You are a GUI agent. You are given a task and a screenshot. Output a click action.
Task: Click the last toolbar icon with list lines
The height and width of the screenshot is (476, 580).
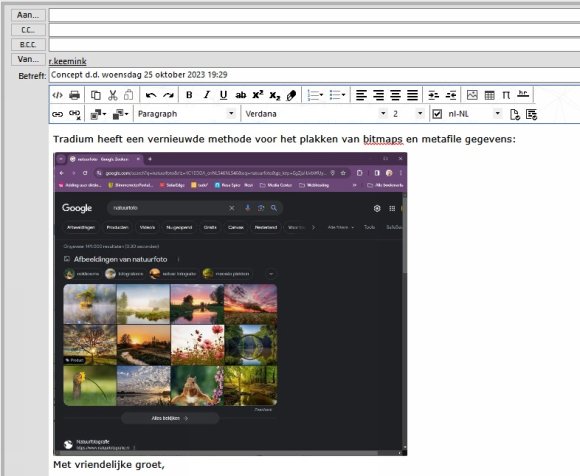point(532,114)
